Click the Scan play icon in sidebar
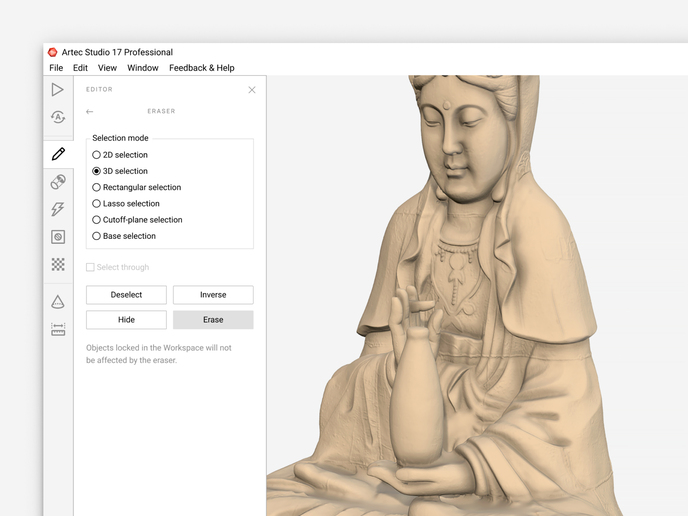The image size is (688, 516). 58,90
